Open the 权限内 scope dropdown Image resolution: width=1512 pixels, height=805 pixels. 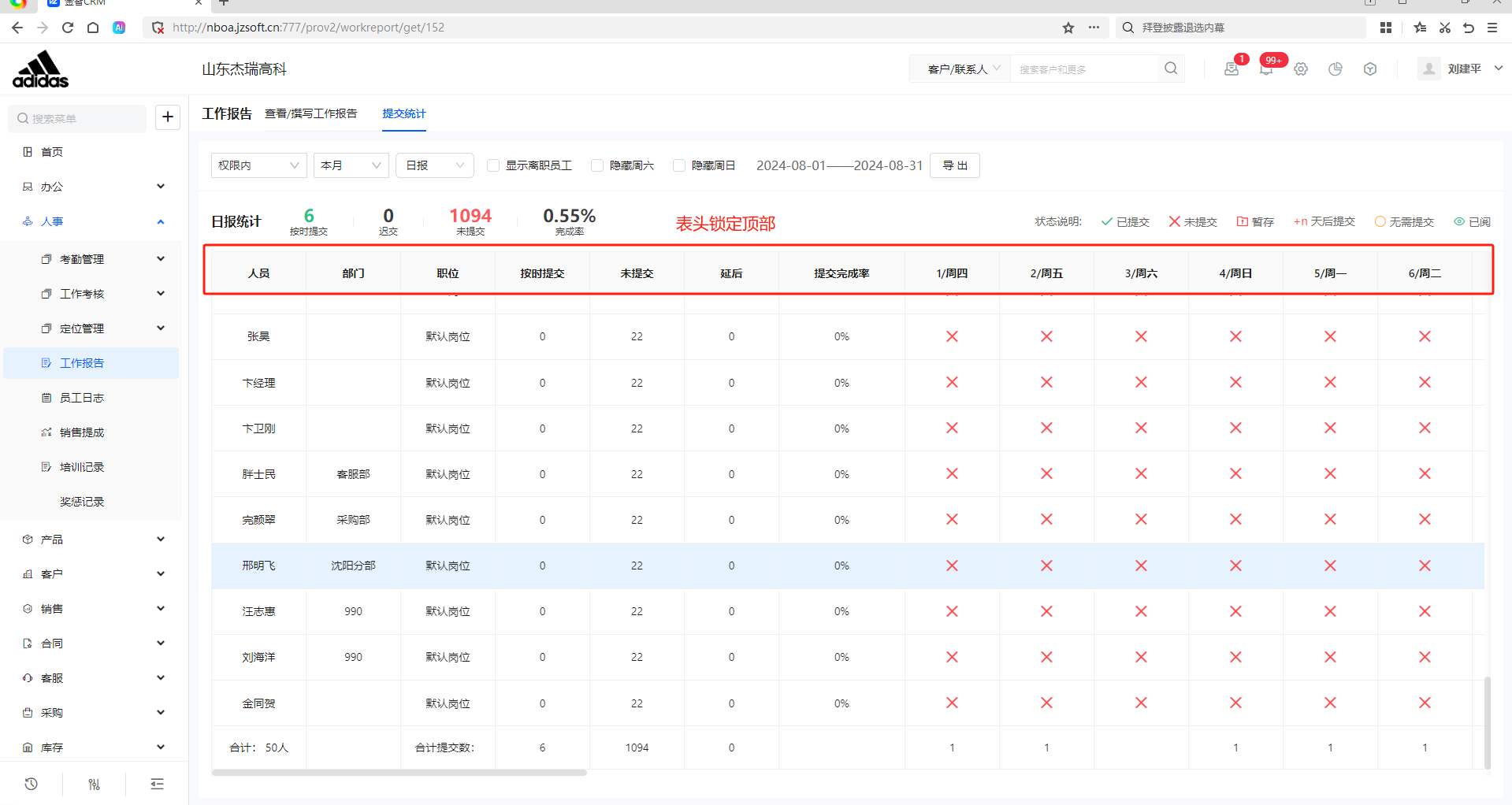tap(258, 165)
